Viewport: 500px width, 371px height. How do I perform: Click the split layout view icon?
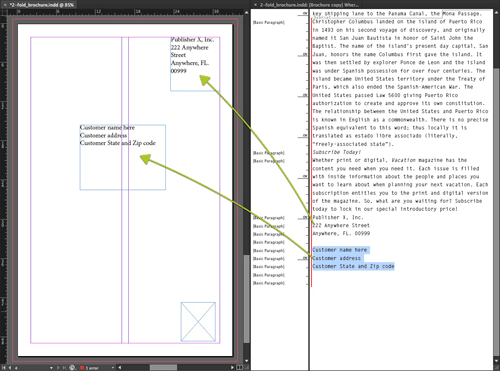click(x=239, y=368)
